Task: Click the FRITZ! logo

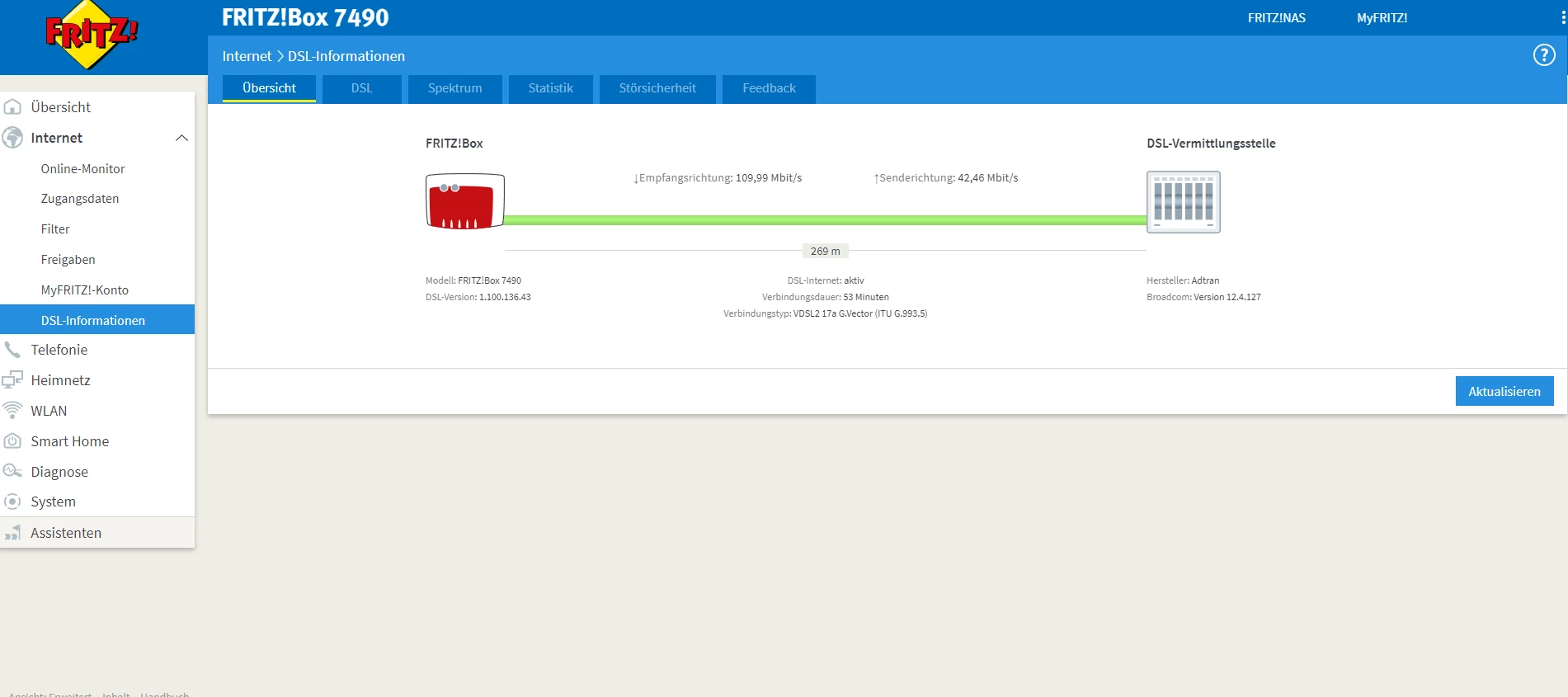Action: coord(92,35)
